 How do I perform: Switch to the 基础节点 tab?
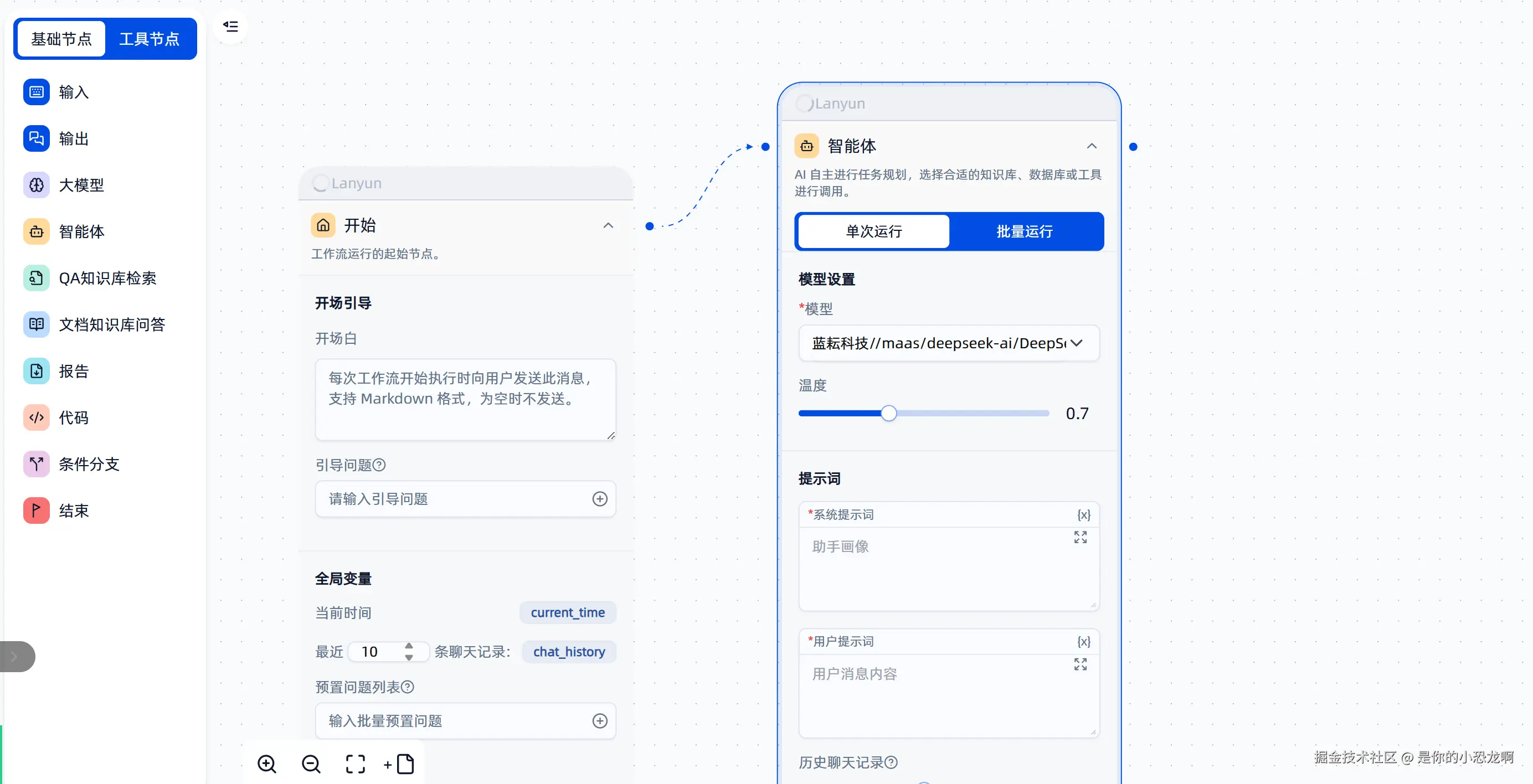(x=61, y=39)
